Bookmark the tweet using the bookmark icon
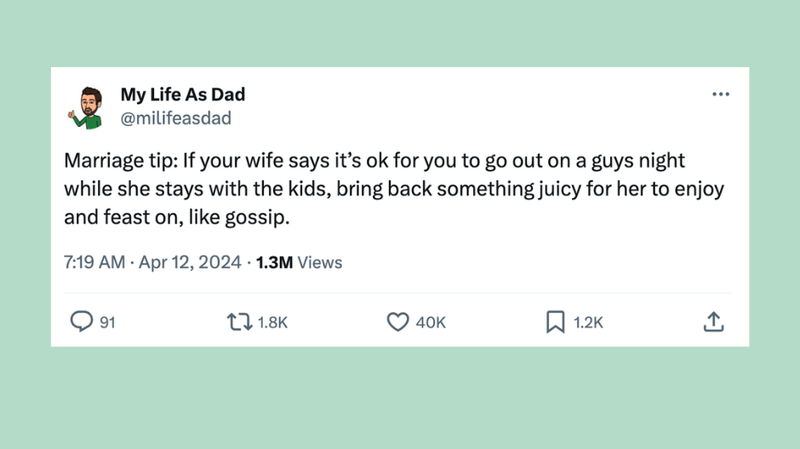 555,322
